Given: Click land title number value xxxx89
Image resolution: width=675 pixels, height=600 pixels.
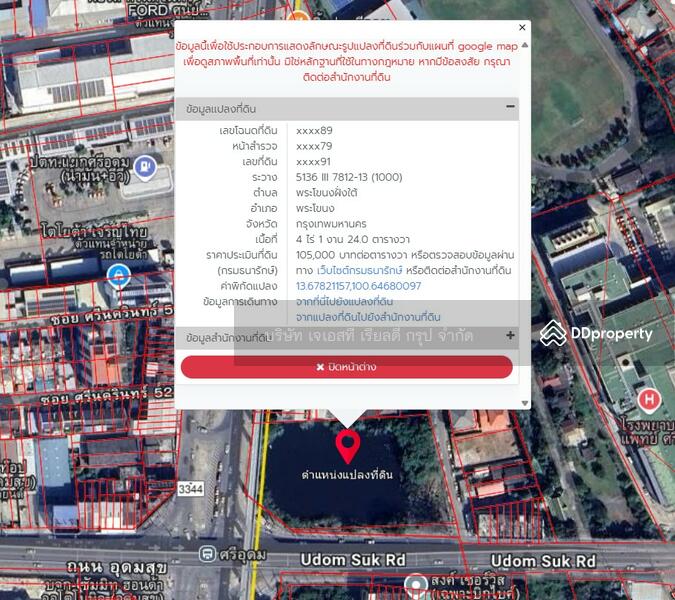Looking at the screenshot, I should (314, 130).
